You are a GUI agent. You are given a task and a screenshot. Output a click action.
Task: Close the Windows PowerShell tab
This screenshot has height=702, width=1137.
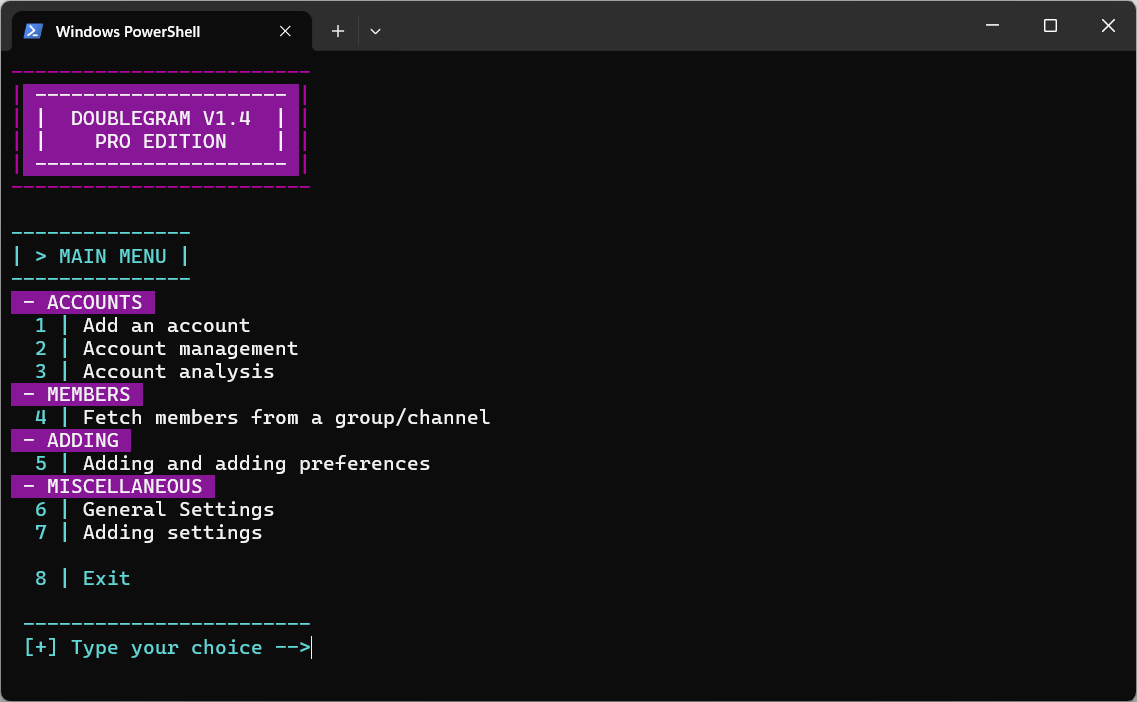tap(285, 31)
